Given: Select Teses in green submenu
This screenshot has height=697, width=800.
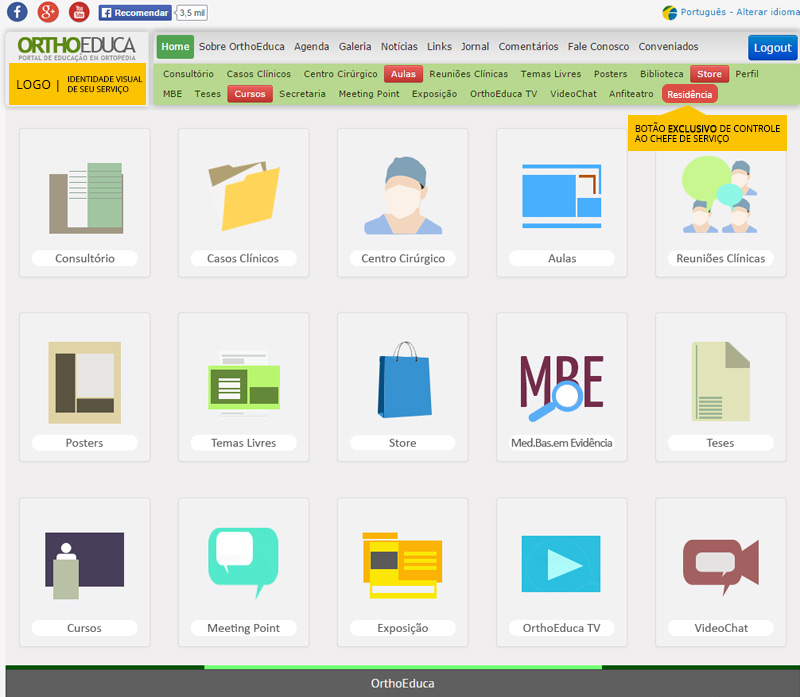Looking at the screenshot, I should click(208, 94).
